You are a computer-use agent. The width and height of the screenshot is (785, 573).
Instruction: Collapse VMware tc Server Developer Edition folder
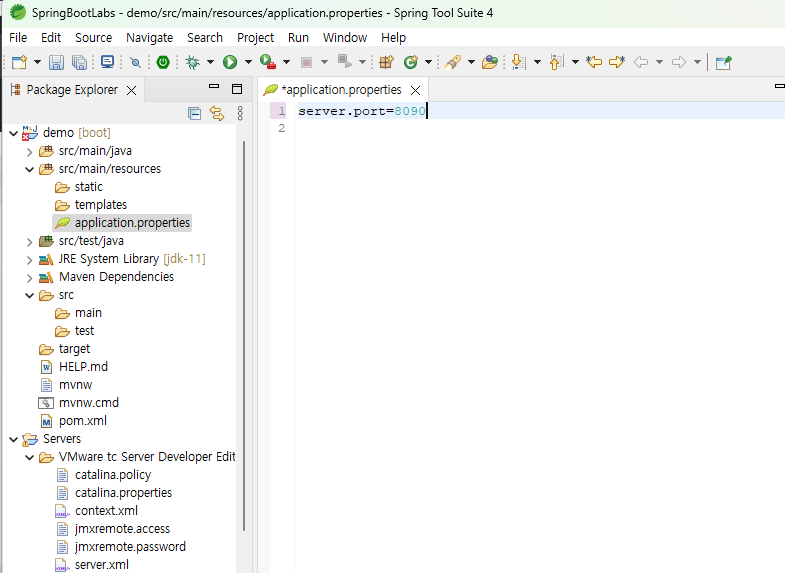tap(30, 457)
